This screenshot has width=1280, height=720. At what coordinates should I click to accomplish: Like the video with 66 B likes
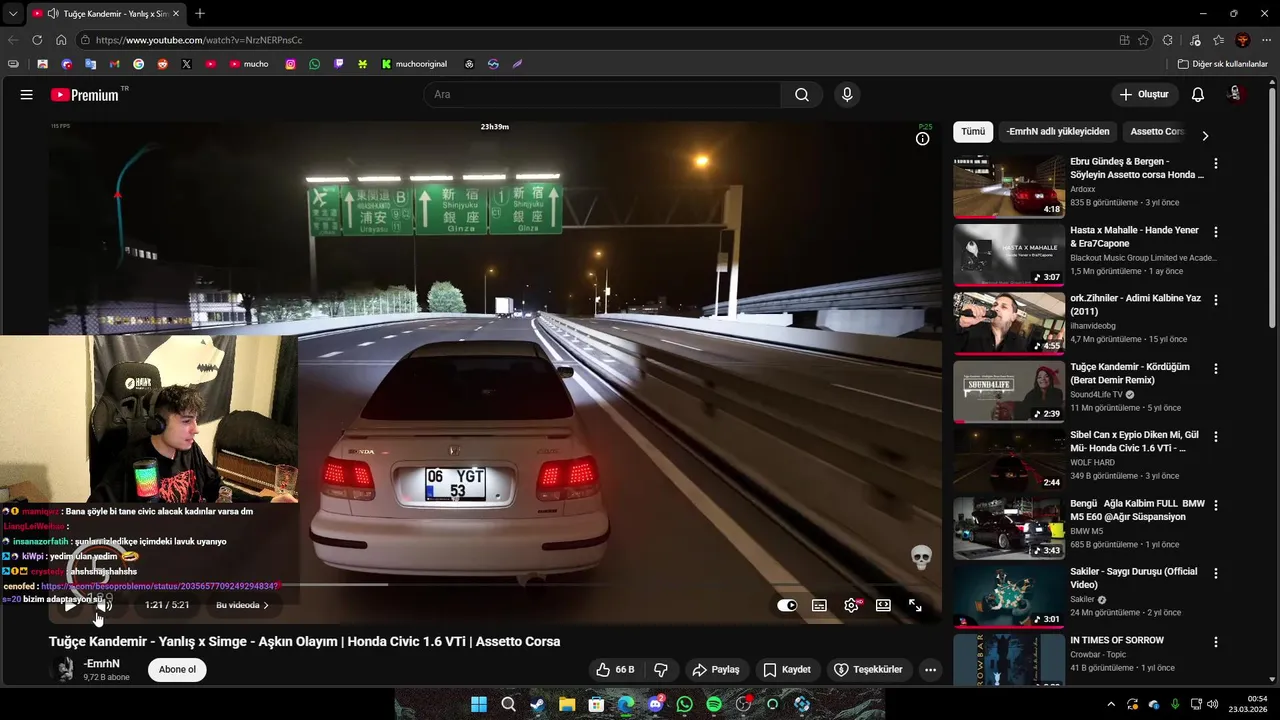point(616,670)
